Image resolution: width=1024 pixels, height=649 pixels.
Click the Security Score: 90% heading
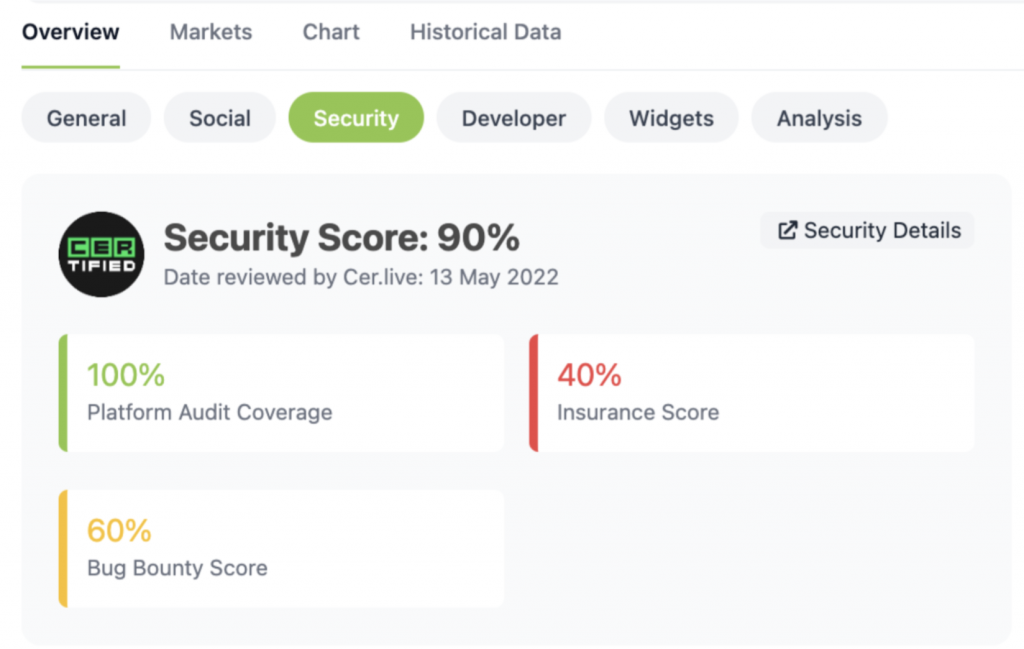click(342, 237)
